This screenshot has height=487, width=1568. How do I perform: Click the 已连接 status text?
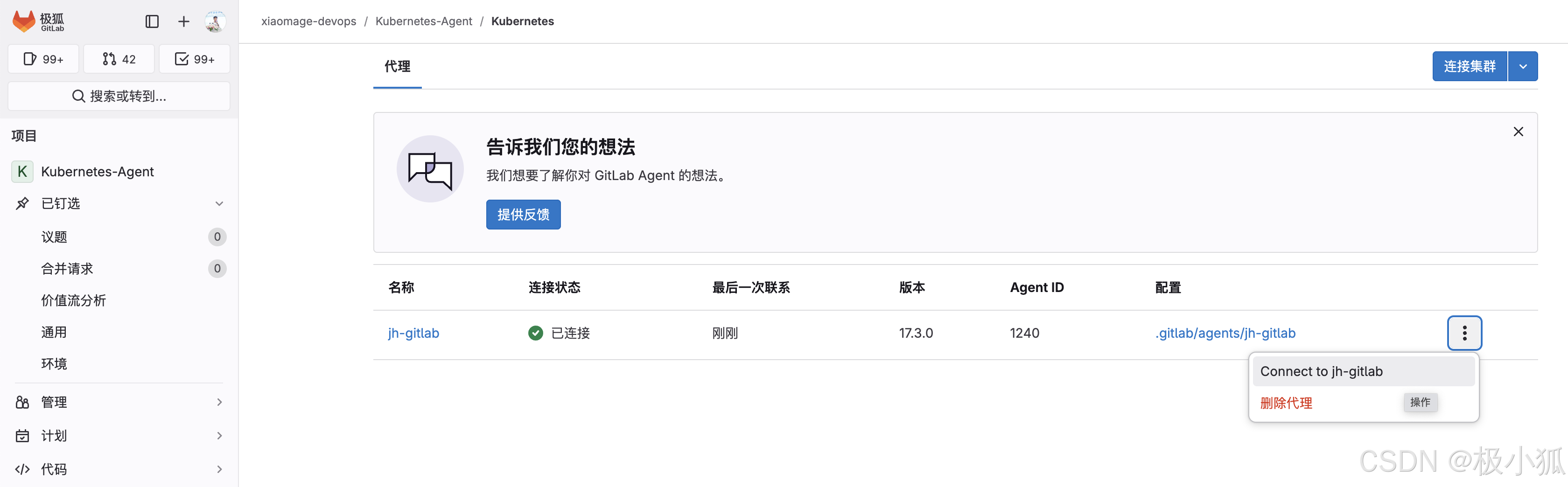pos(570,333)
